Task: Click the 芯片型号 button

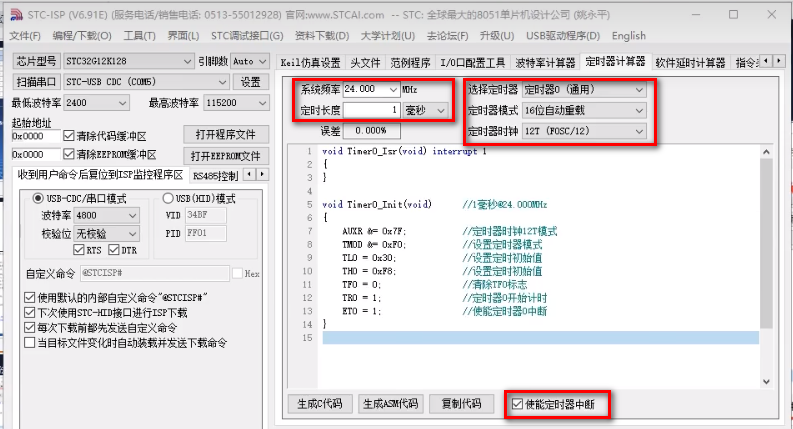Action: pos(36,61)
